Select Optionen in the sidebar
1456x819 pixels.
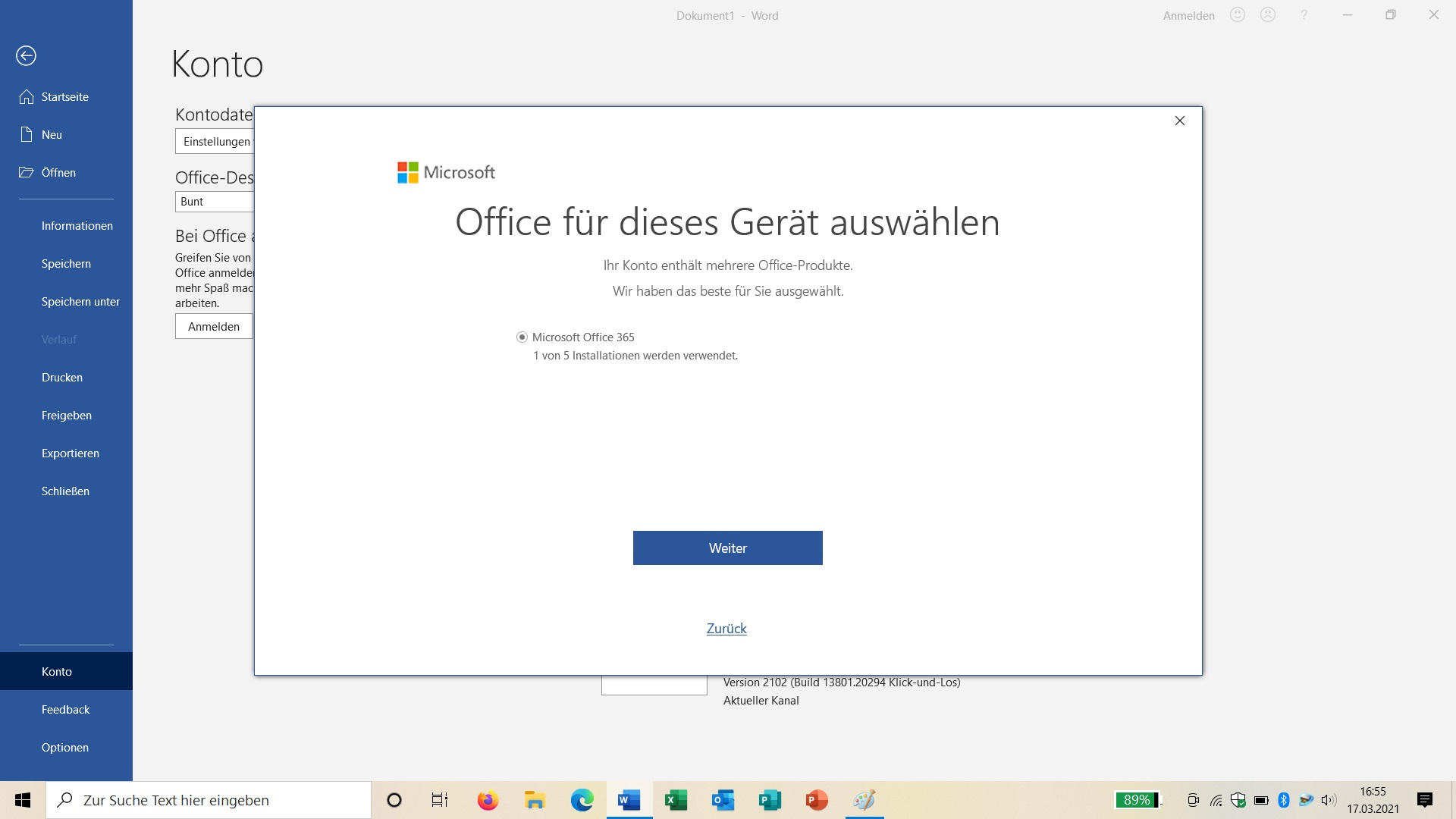coord(65,748)
